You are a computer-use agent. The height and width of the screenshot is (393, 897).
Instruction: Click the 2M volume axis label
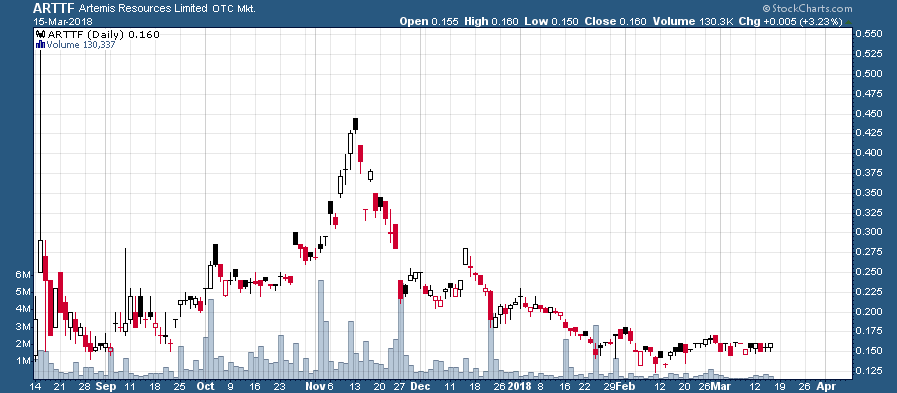coord(23,344)
